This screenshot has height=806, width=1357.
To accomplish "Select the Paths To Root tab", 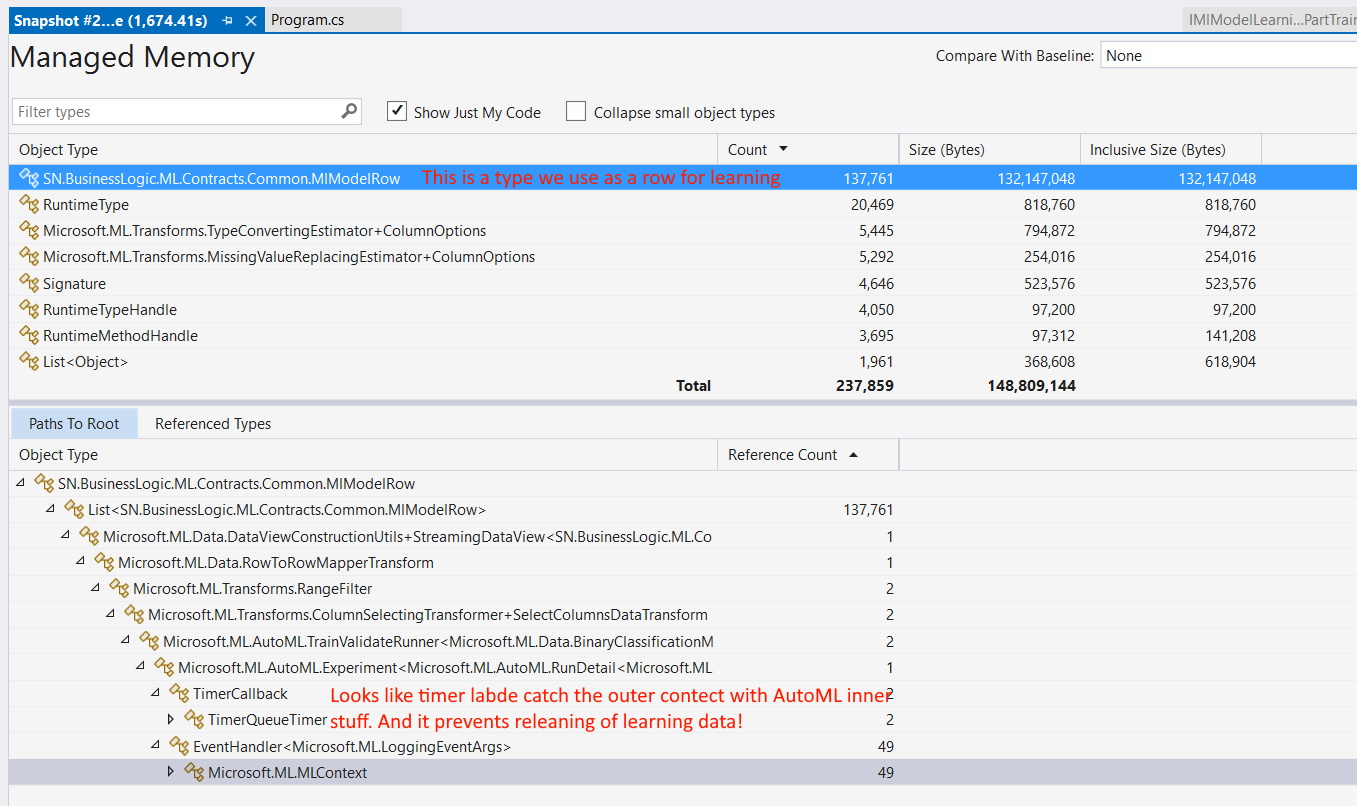I will pos(74,424).
